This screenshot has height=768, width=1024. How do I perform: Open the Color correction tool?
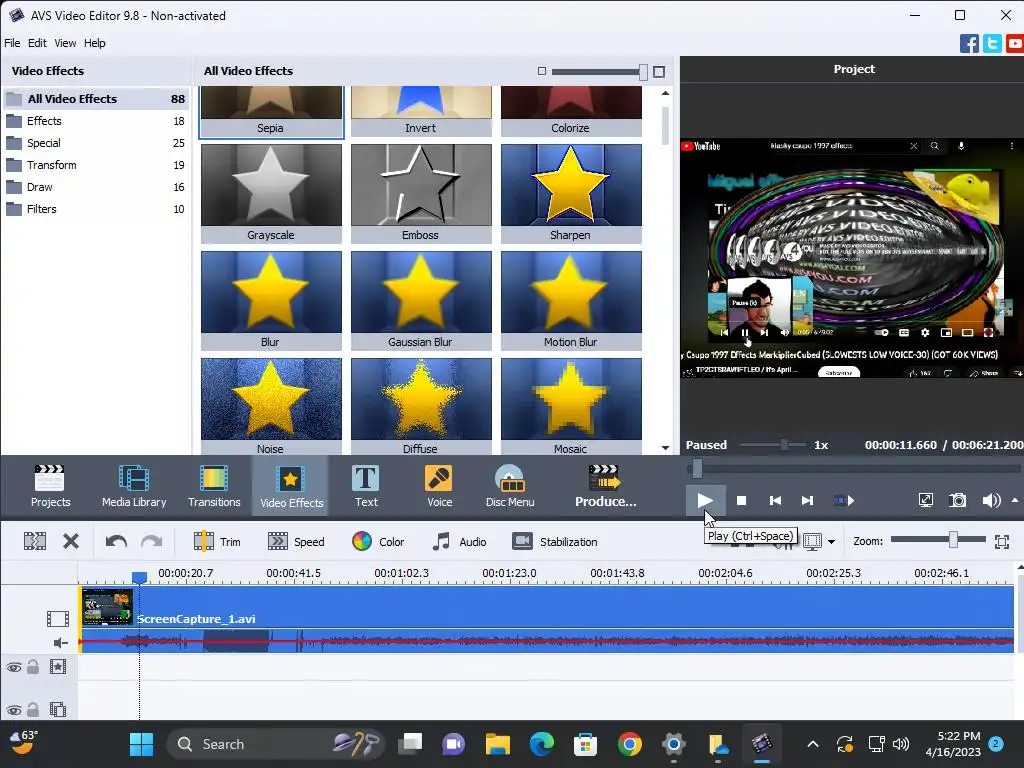pos(378,541)
